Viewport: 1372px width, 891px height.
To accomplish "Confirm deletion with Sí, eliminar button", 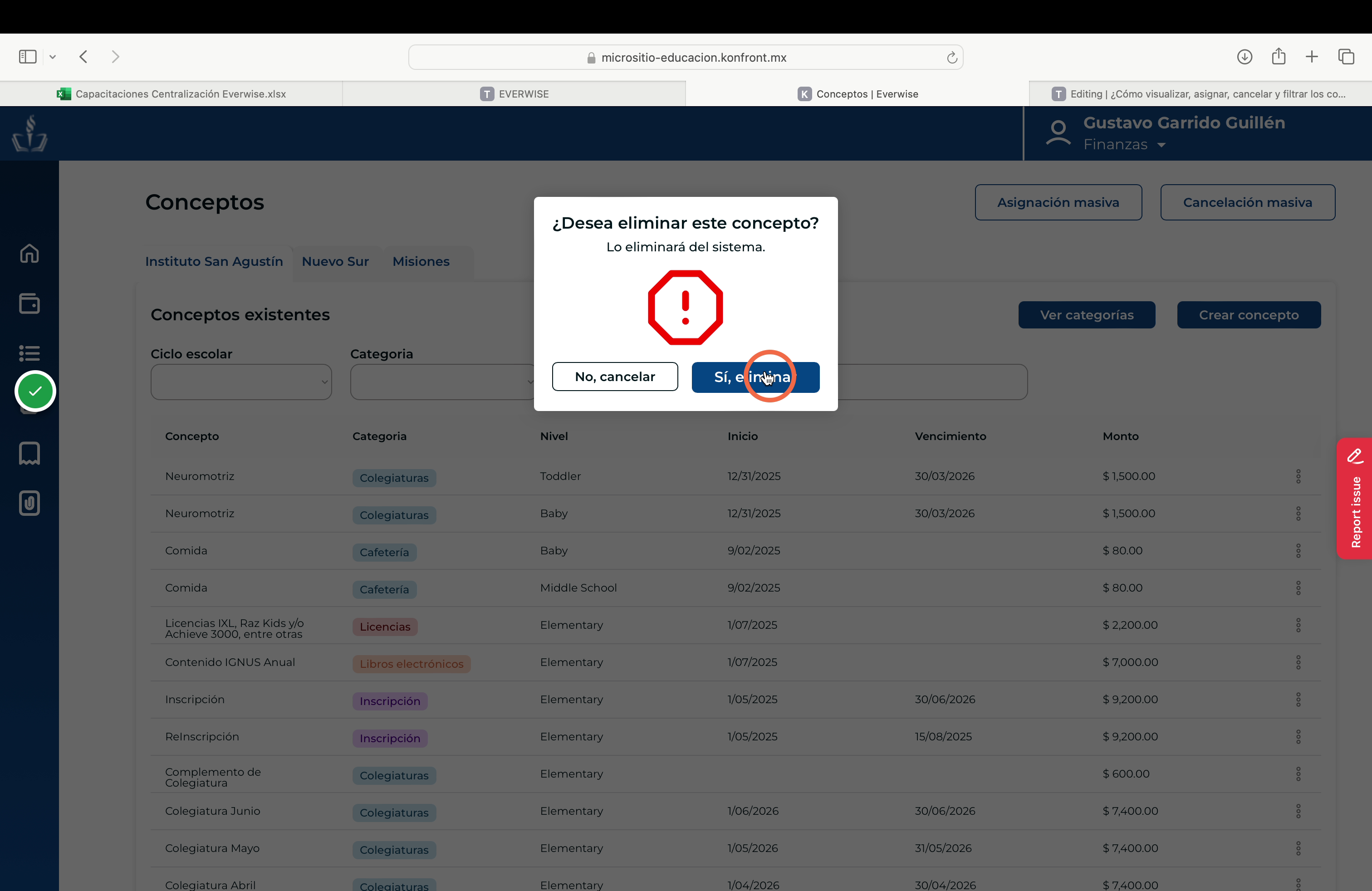I will [x=755, y=377].
